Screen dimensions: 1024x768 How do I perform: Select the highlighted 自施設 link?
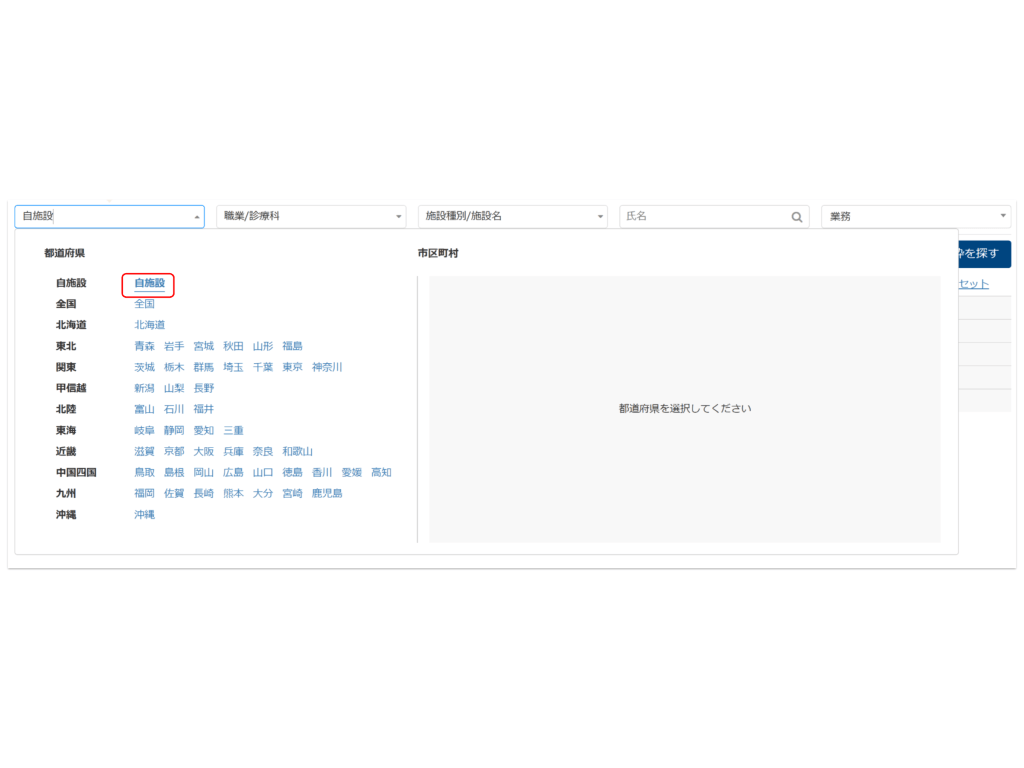click(149, 284)
